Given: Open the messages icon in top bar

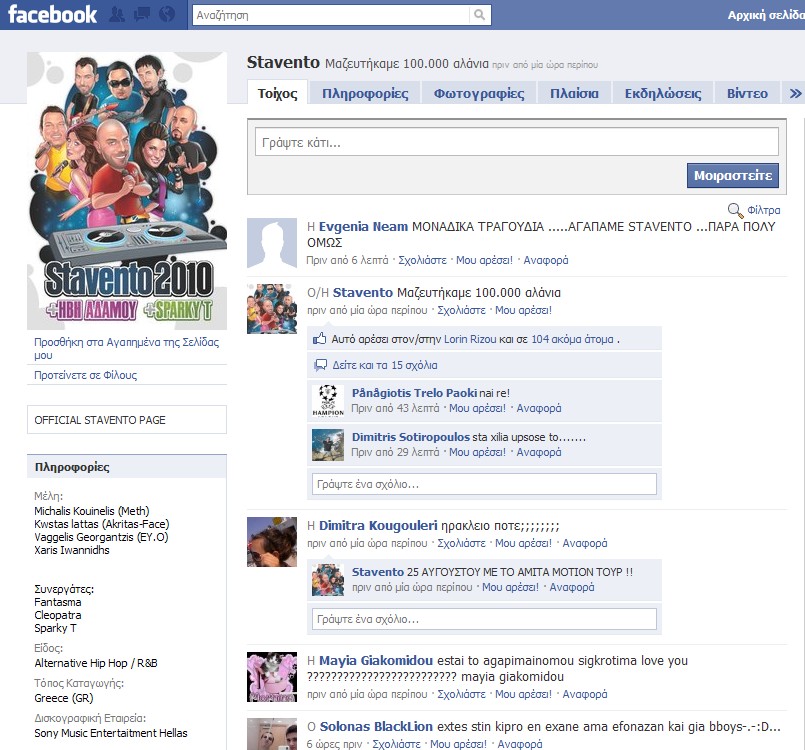Looking at the screenshot, I should coord(142,15).
